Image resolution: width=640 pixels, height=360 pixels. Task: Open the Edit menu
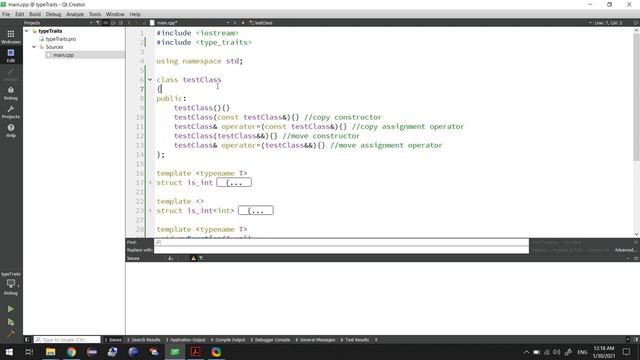pyautogui.click(x=20, y=14)
